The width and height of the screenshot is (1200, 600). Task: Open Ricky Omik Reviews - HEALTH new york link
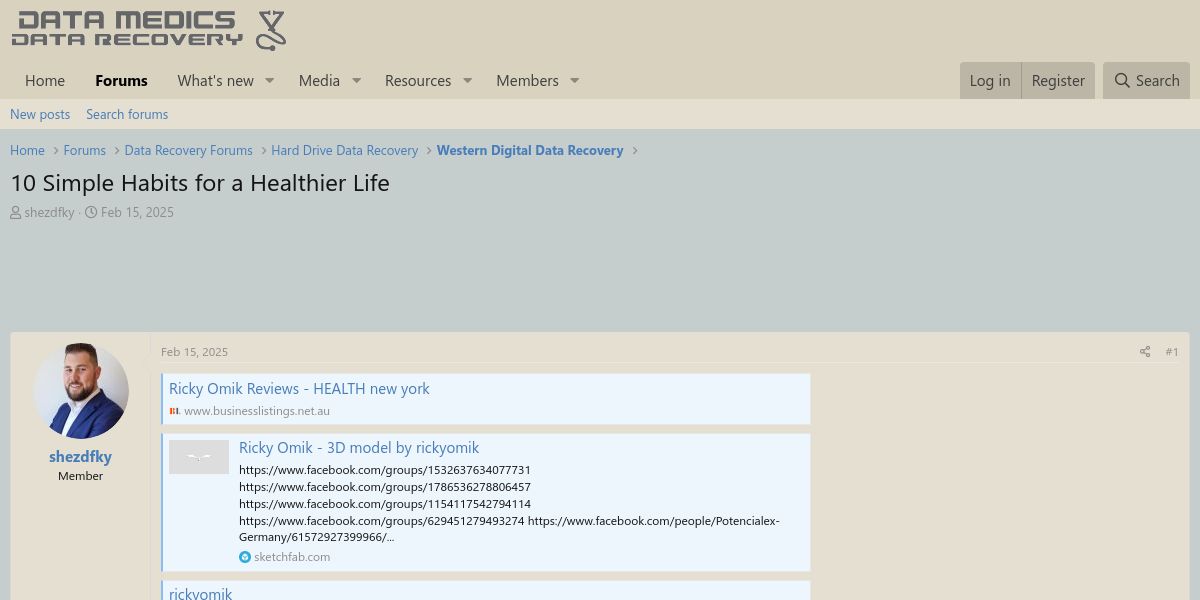[299, 389]
